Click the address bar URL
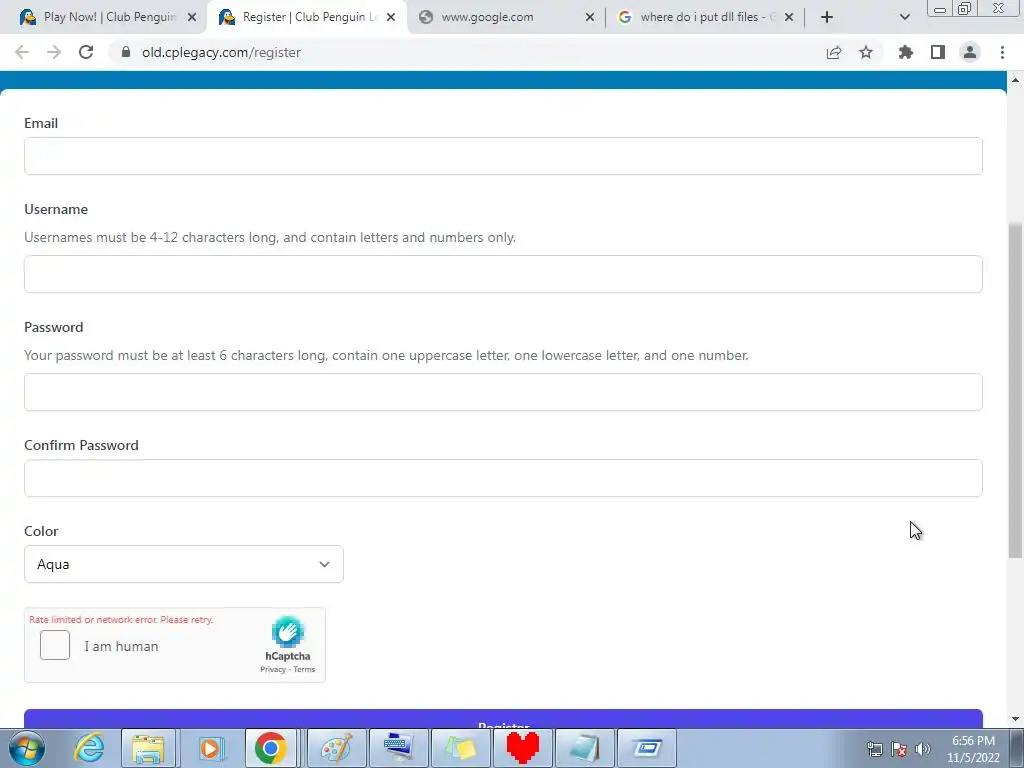1024x768 pixels. click(221, 52)
